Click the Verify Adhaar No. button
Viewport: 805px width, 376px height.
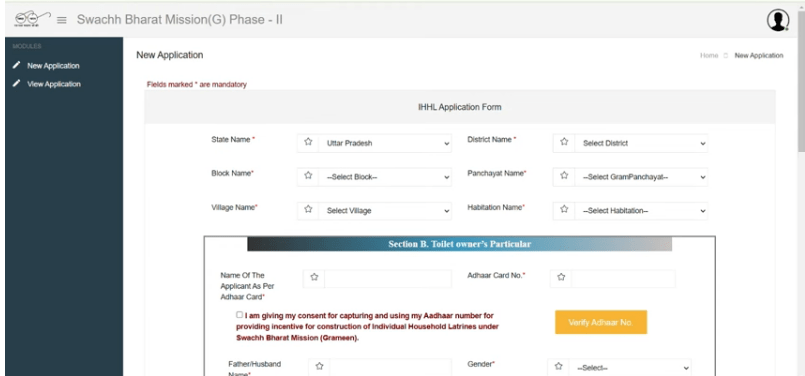coord(601,323)
